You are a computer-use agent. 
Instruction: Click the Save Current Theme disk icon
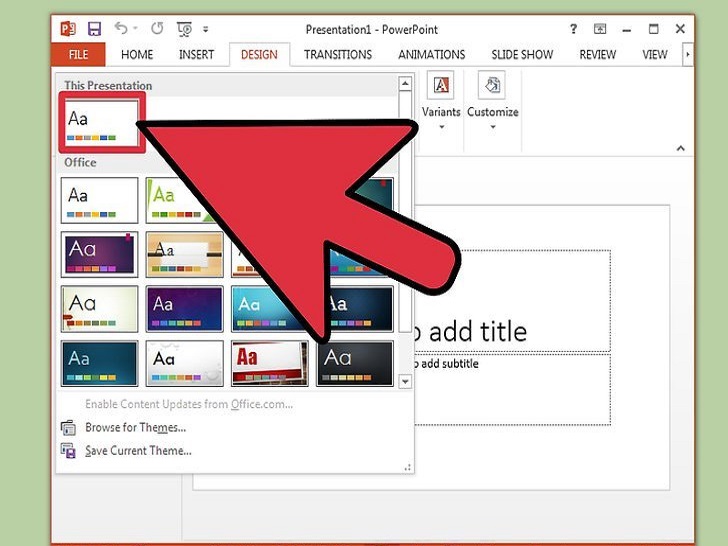[68, 451]
